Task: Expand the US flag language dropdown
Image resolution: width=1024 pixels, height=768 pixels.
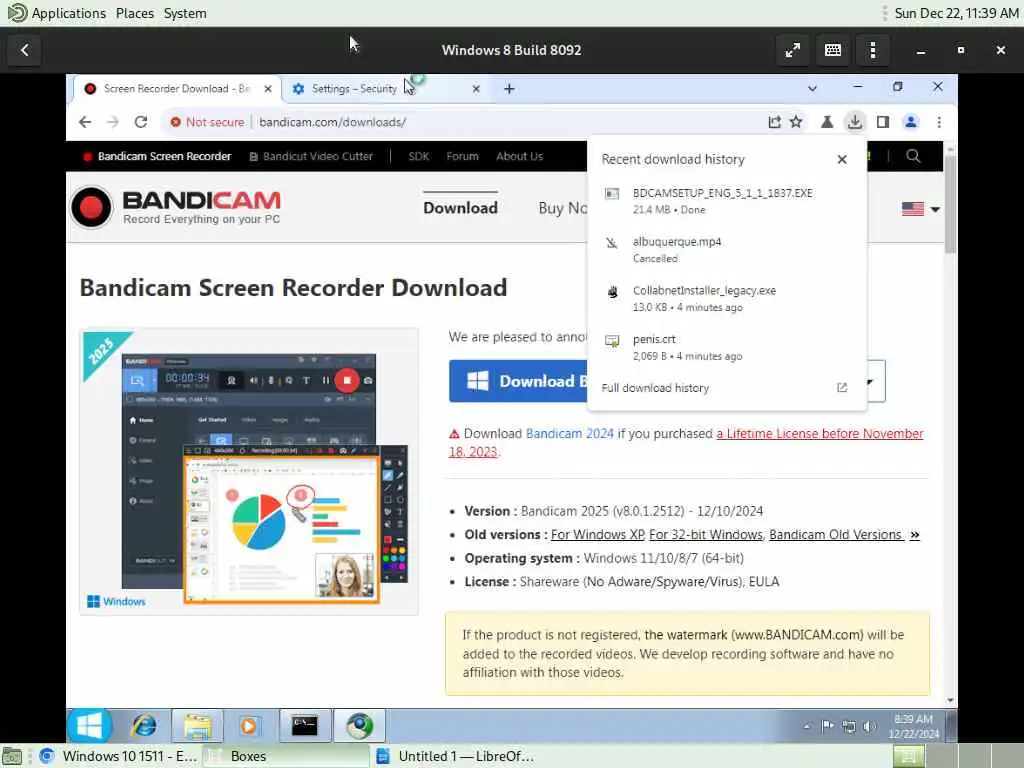Action: 921,209
